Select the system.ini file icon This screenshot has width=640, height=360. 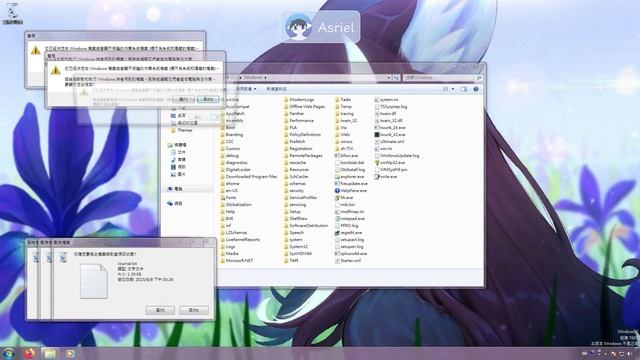(x=377, y=100)
